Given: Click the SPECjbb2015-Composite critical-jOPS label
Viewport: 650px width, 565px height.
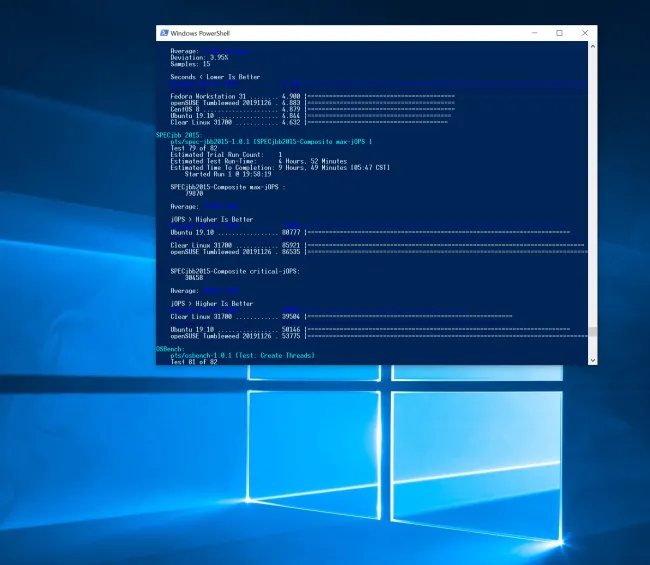Looking at the screenshot, I should 234,270.
